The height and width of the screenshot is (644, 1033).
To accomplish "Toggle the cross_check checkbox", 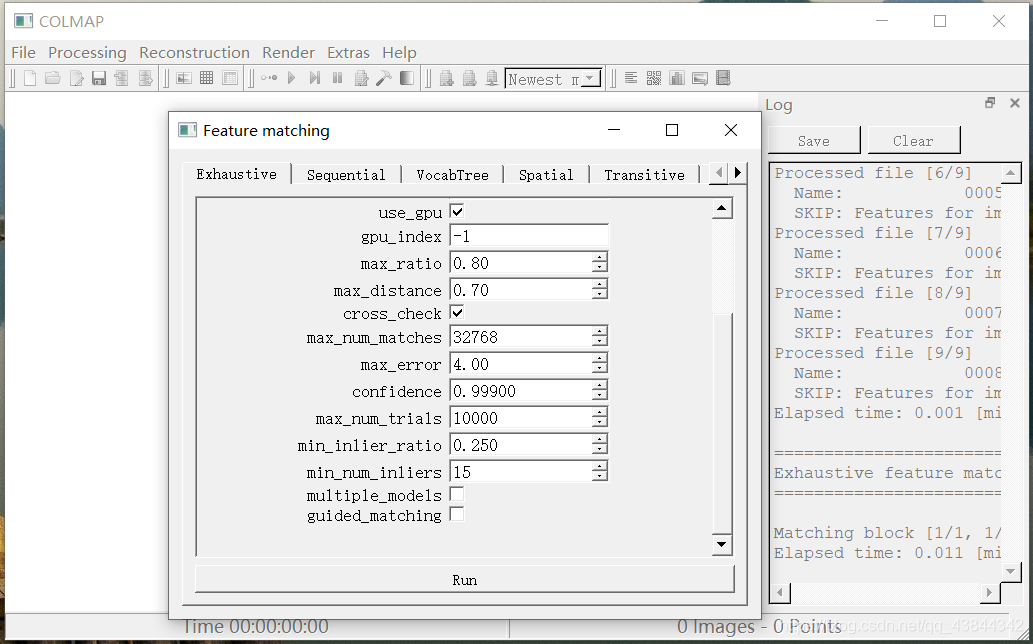I will [x=457, y=312].
